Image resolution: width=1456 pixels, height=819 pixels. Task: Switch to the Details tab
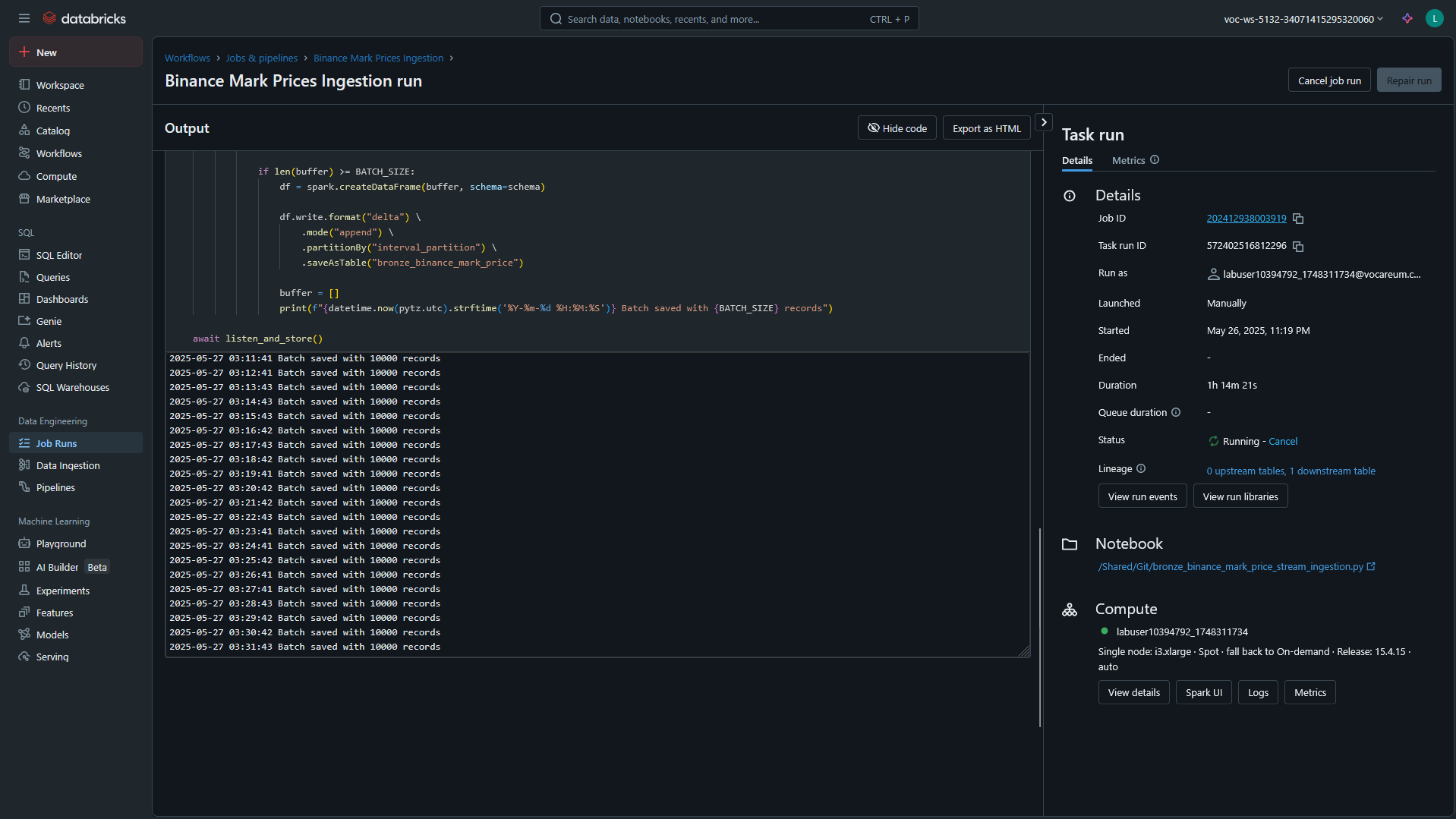click(1076, 160)
